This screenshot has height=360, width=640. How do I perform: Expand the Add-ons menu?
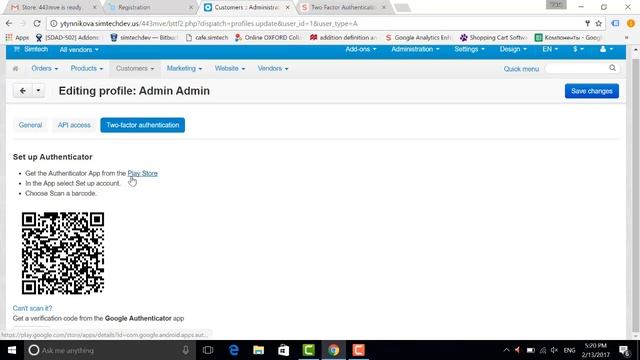[x=360, y=49]
